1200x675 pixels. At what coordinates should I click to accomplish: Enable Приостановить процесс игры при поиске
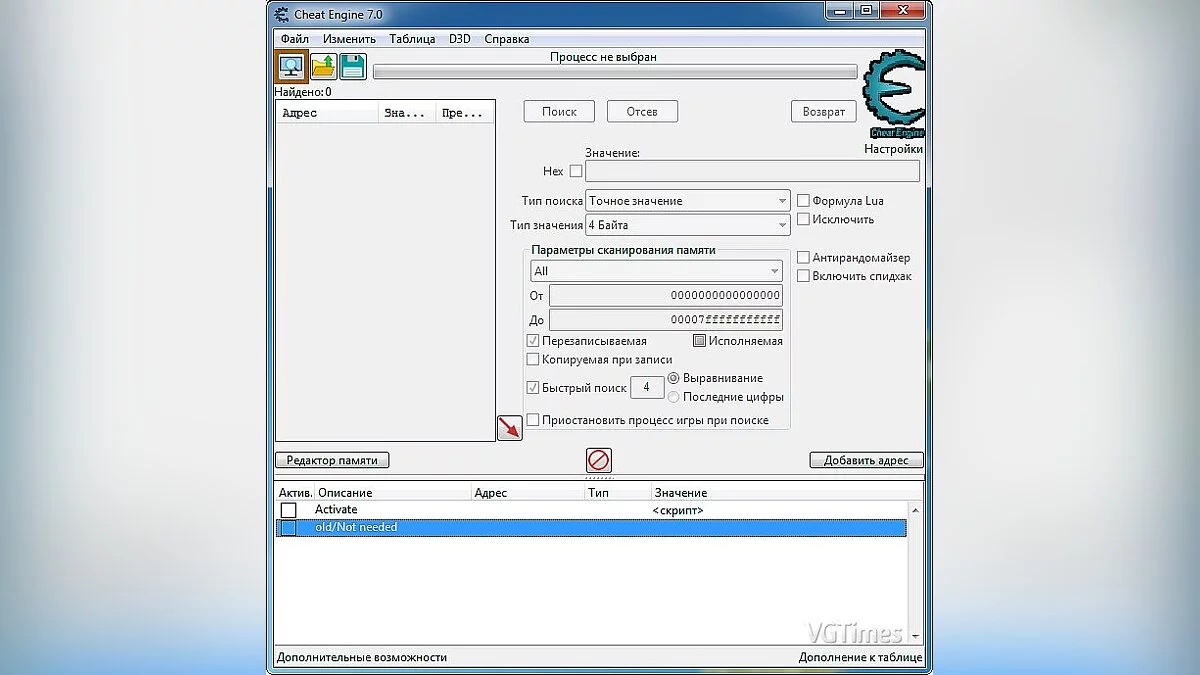(533, 420)
